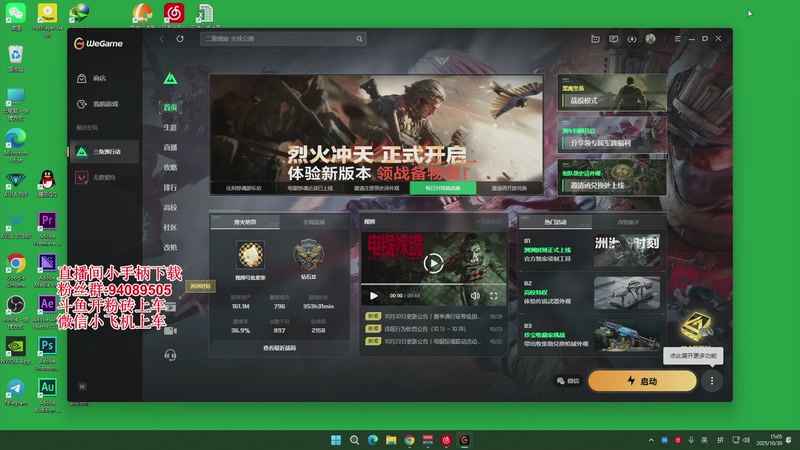The height and width of the screenshot is (450, 800).
Task: Collapse the WeGame left sidebar
Action: [82, 387]
